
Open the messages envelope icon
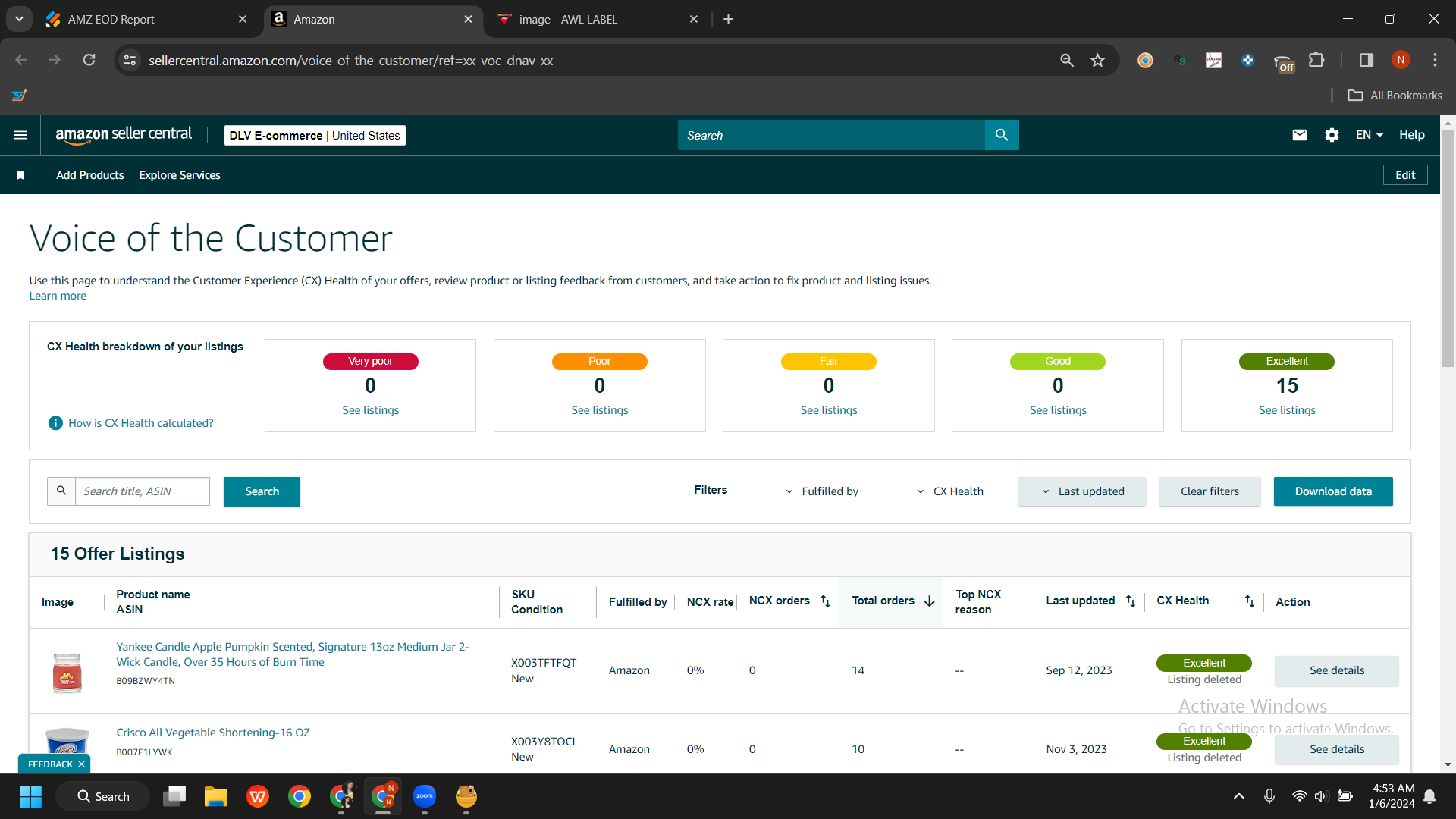tap(1300, 135)
